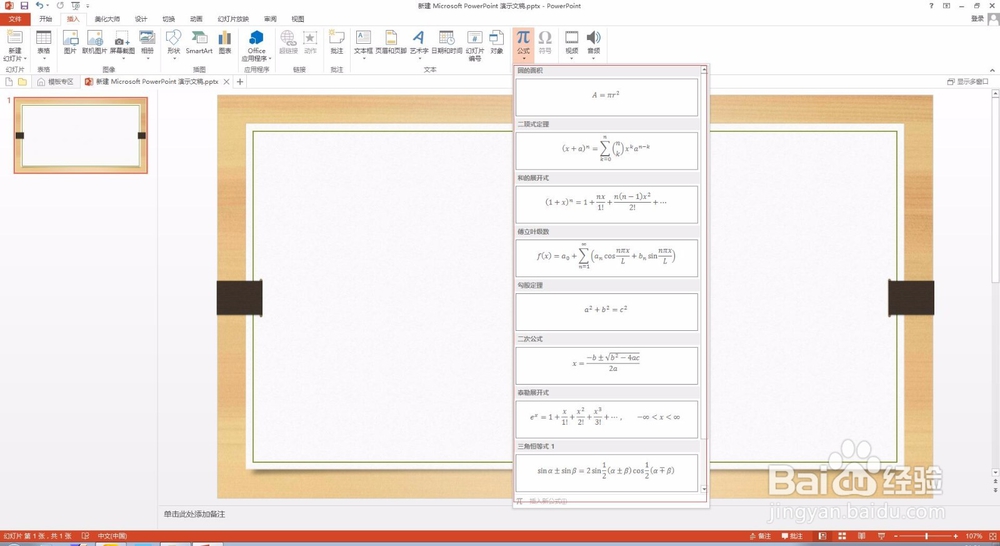Open the Customize Quick Access Toolbar dropdown
This screenshot has height=546, width=1000.
tap(88, 6)
